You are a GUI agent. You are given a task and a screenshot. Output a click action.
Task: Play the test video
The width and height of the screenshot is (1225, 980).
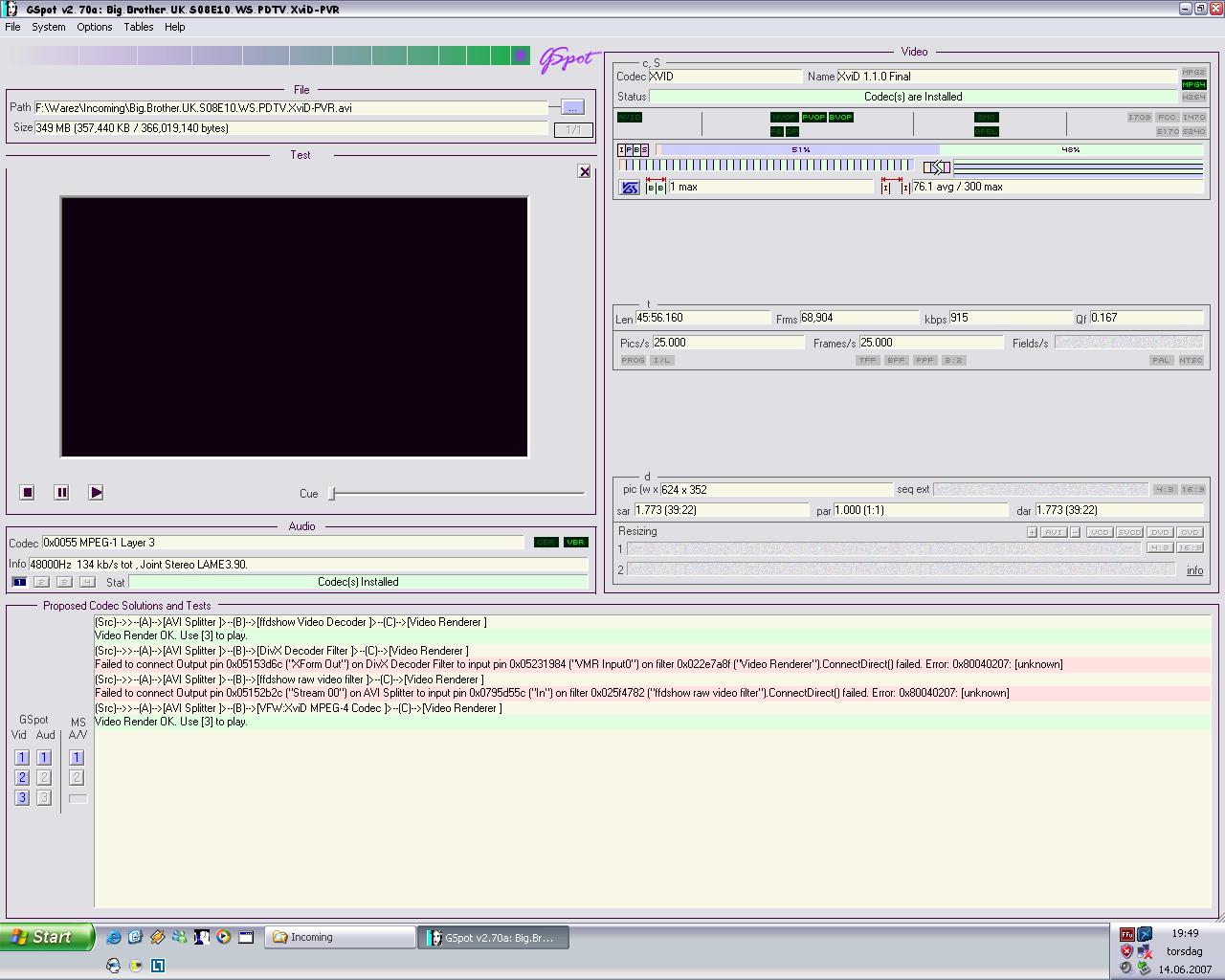[96, 492]
